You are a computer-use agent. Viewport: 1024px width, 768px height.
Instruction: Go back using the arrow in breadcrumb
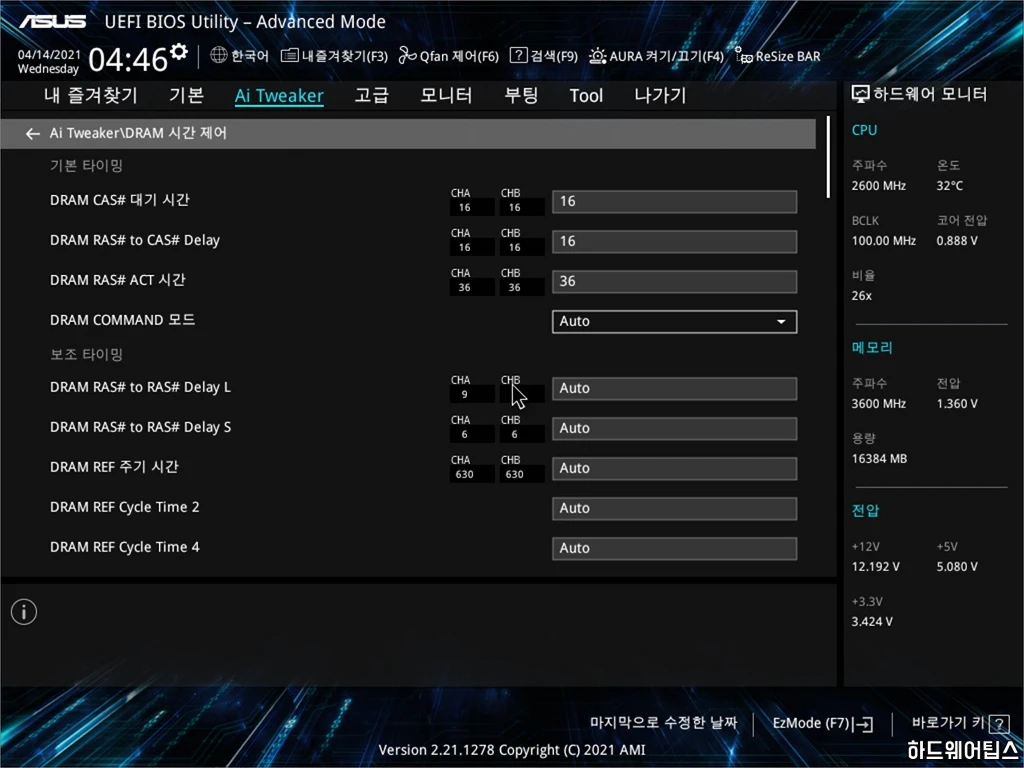(x=32, y=134)
